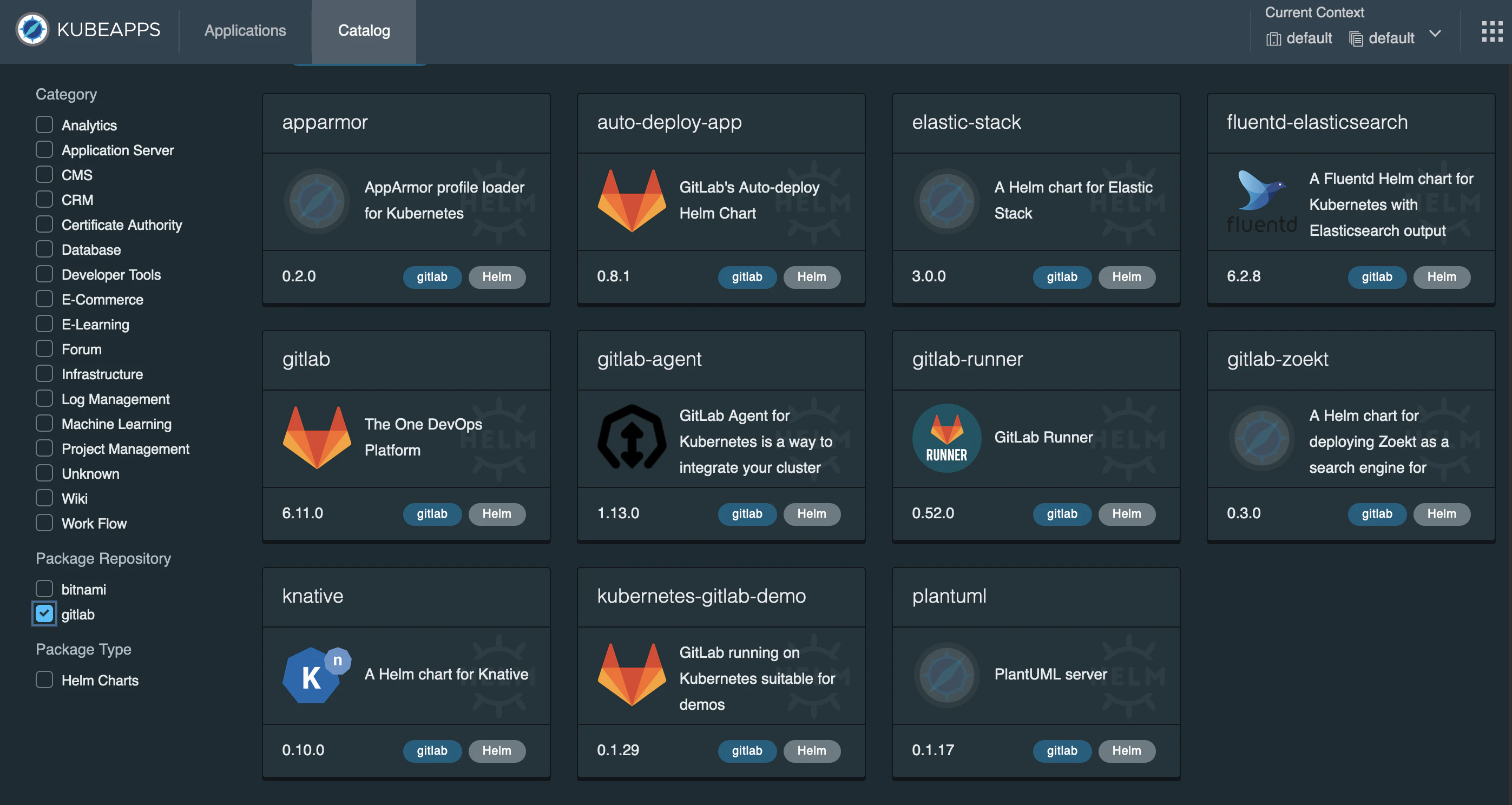Open the plantuml package title
The image size is (1512, 805).
pyautogui.click(x=949, y=596)
